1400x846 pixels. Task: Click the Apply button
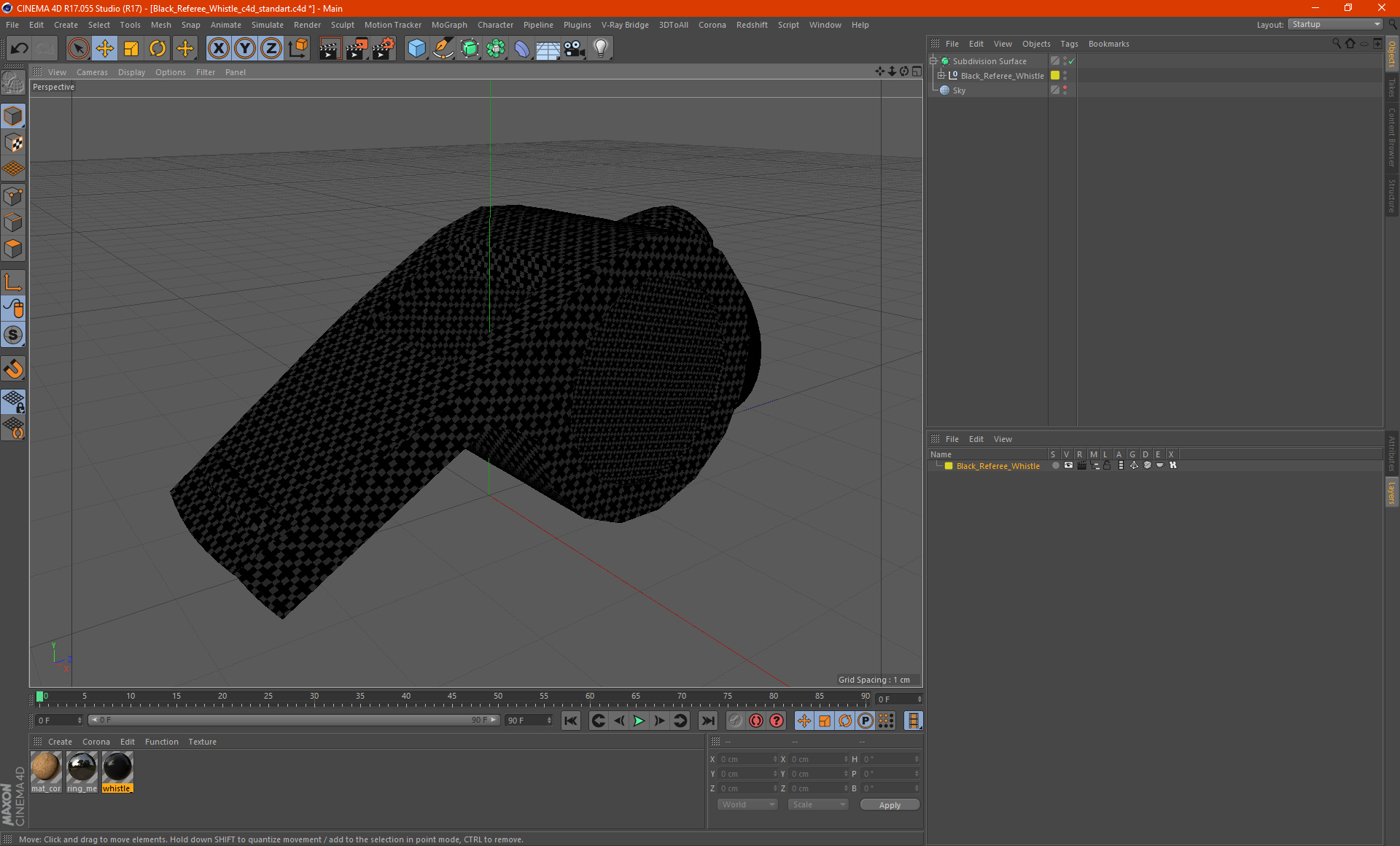(x=890, y=804)
